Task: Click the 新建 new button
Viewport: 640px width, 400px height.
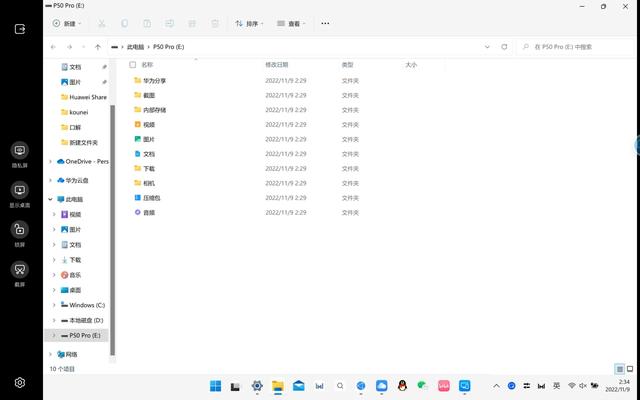Action: [67, 23]
